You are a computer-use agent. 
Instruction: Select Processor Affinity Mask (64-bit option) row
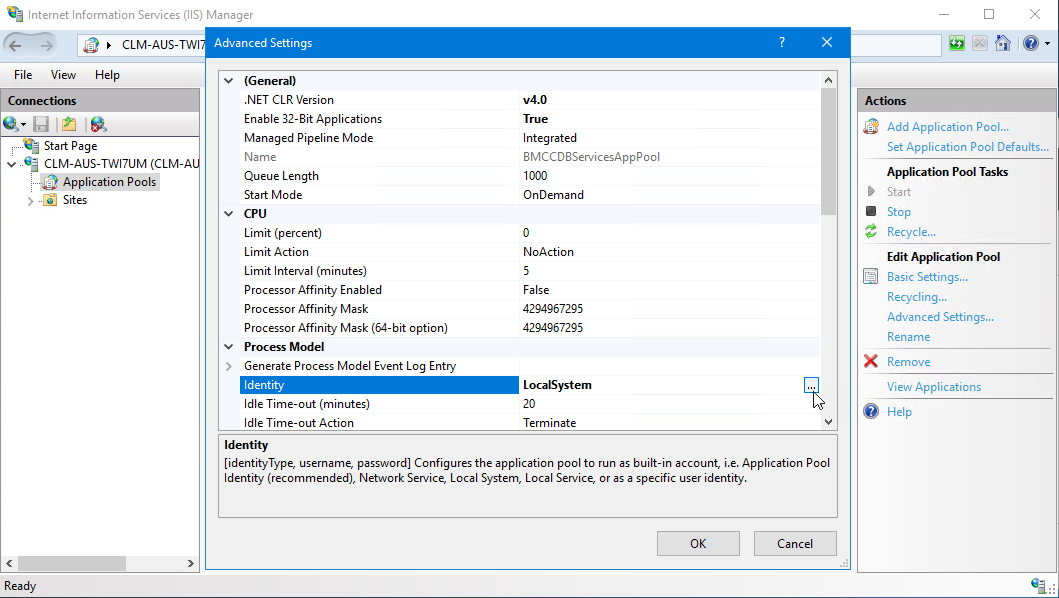pos(530,328)
